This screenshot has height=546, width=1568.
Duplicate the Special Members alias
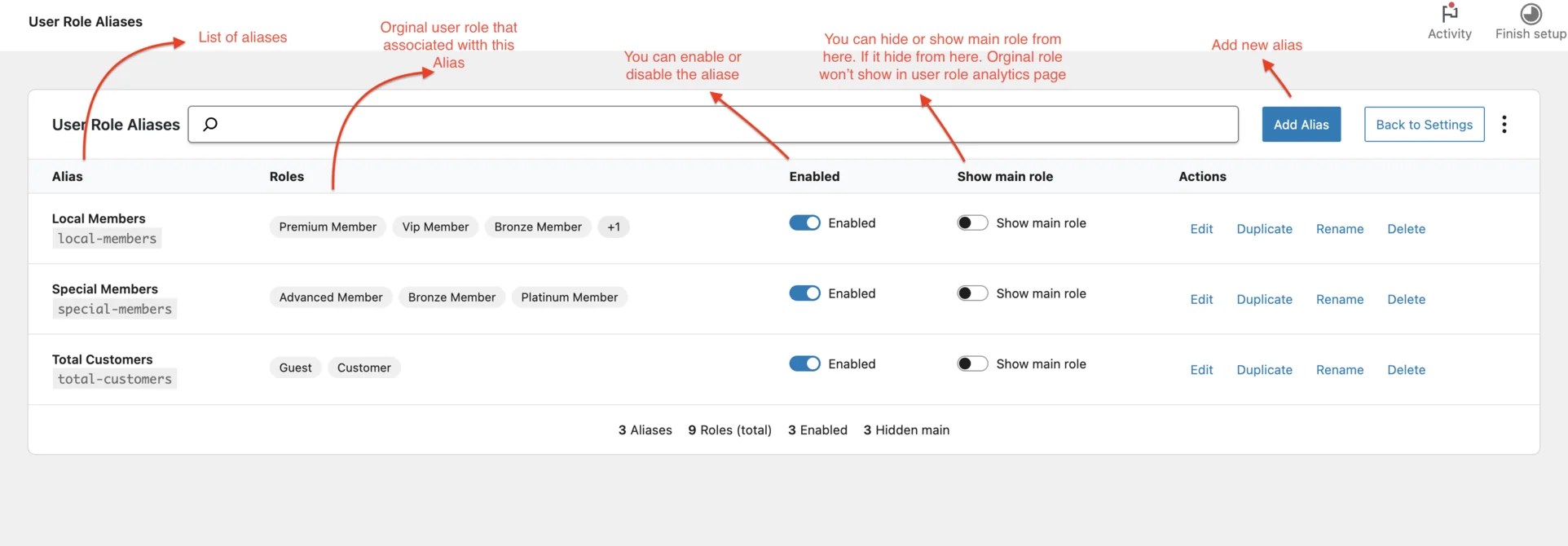pos(1264,299)
